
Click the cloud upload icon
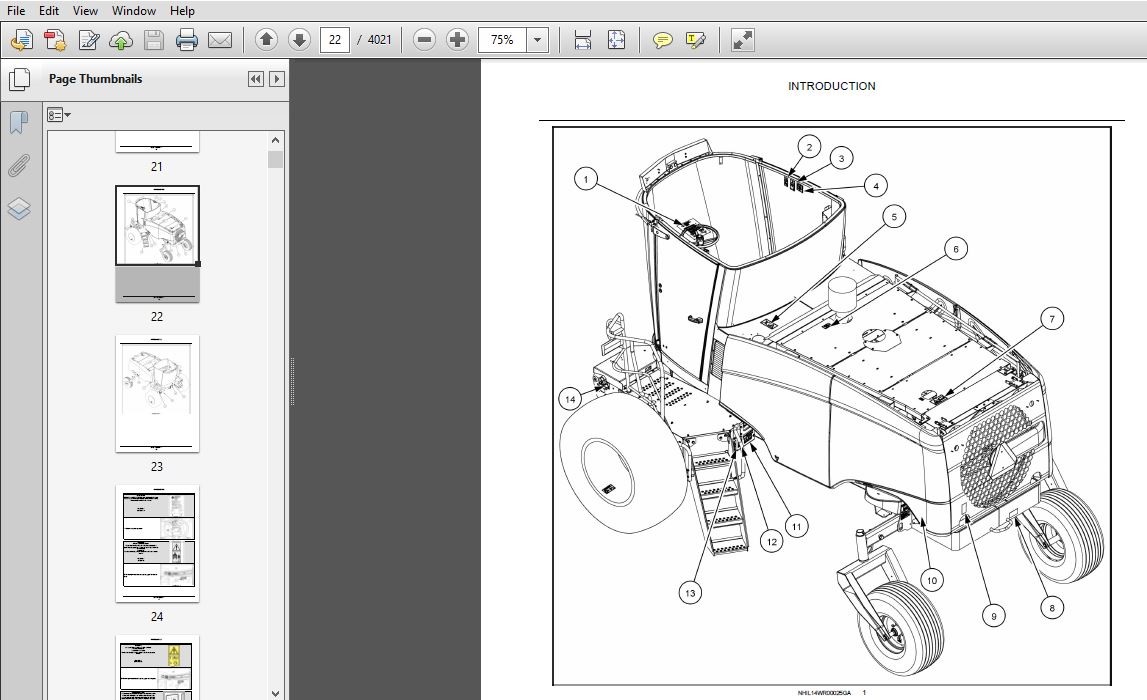(x=121, y=39)
